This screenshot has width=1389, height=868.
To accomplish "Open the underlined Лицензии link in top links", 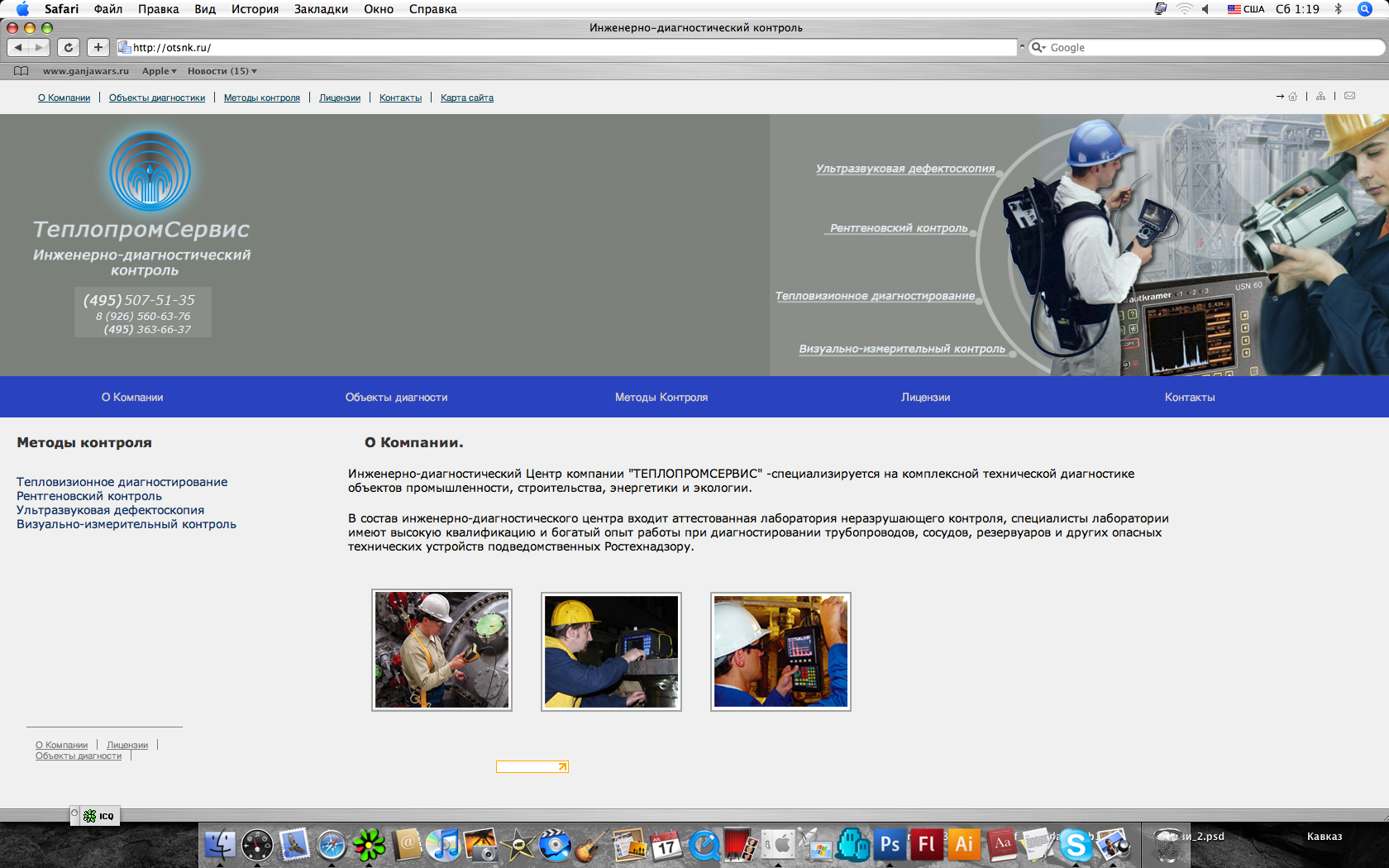I will tap(340, 98).
